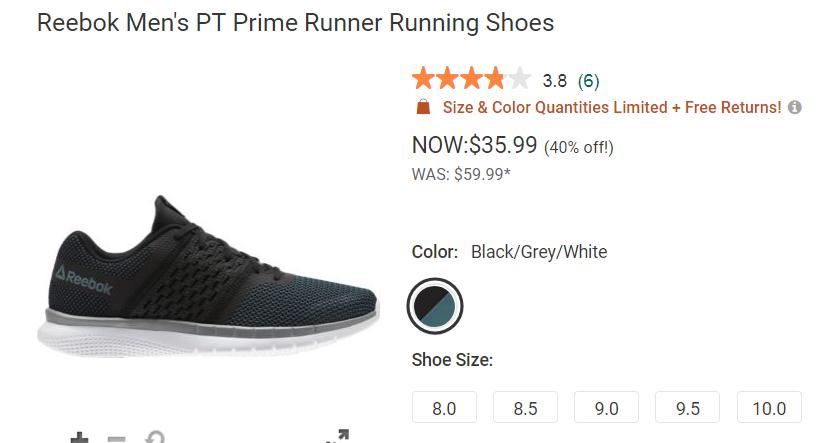Screen dimensions: 816x443
Task: Select the Black/Grey/White color swatch
Action: pos(436,305)
